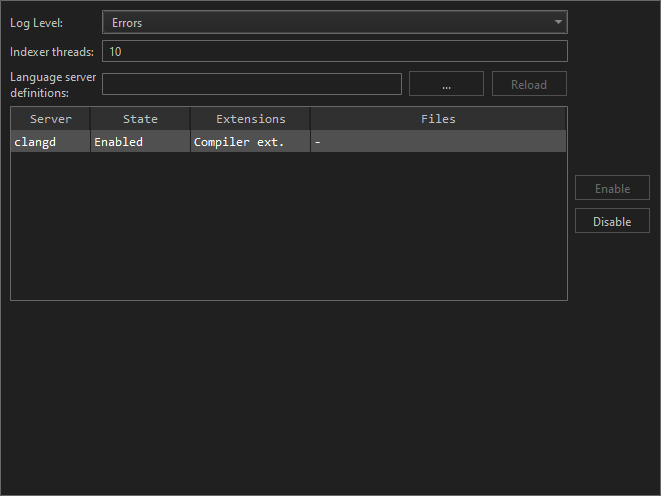This screenshot has width=661, height=496.
Task: Focus the Indexer threads field
Action: coord(335,51)
